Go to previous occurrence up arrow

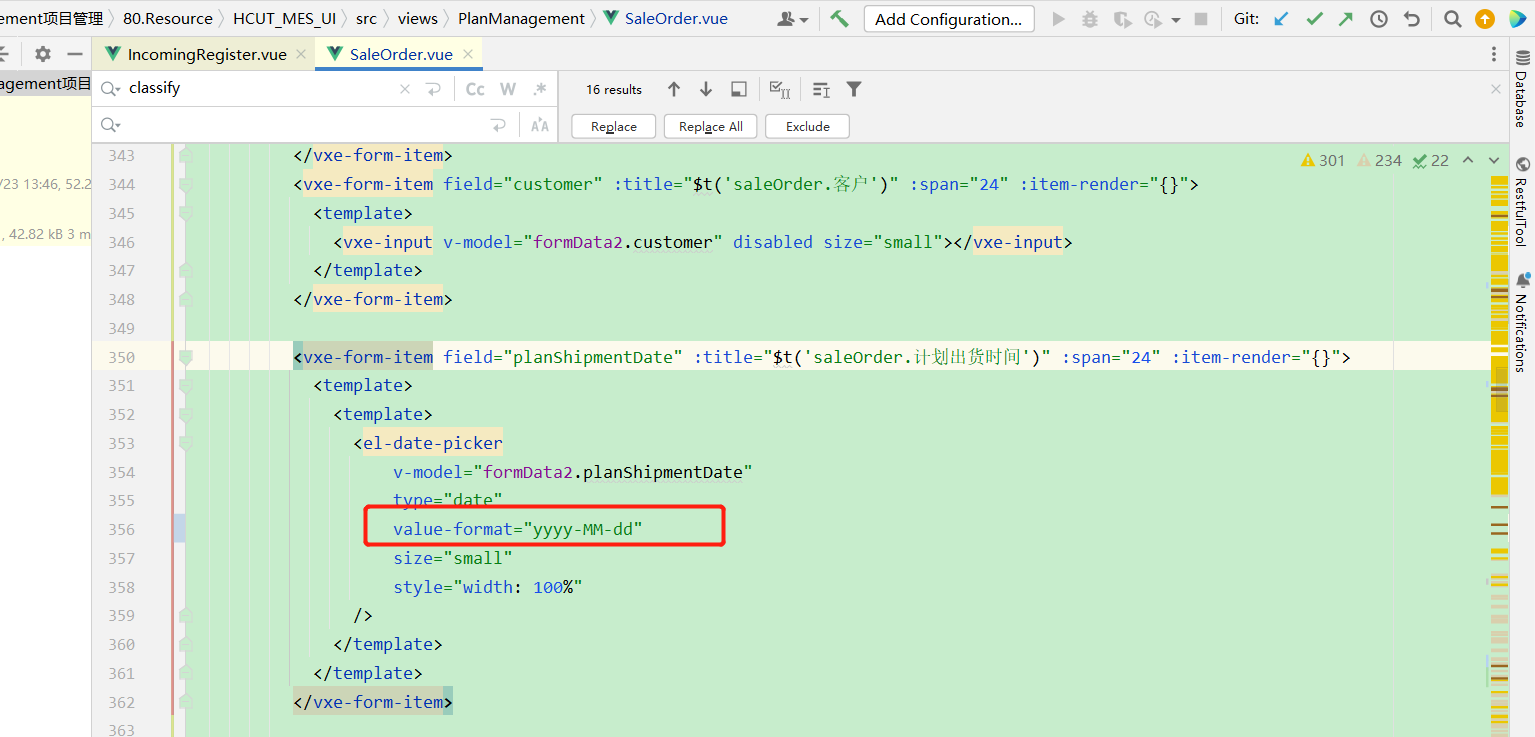click(x=674, y=89)
